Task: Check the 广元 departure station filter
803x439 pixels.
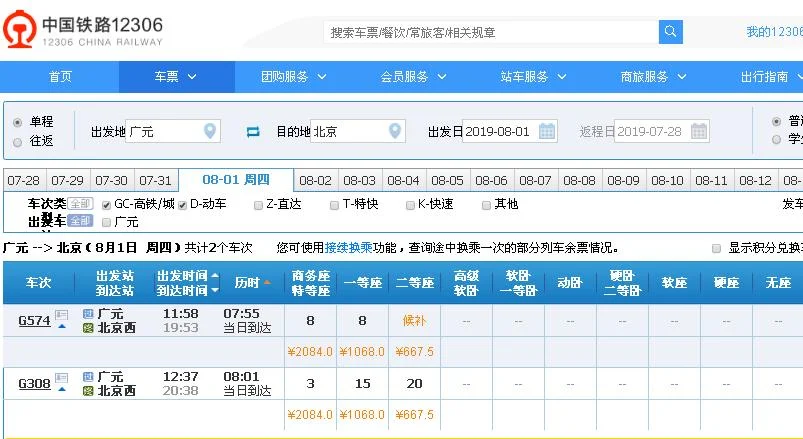Action: click(107, 222)
